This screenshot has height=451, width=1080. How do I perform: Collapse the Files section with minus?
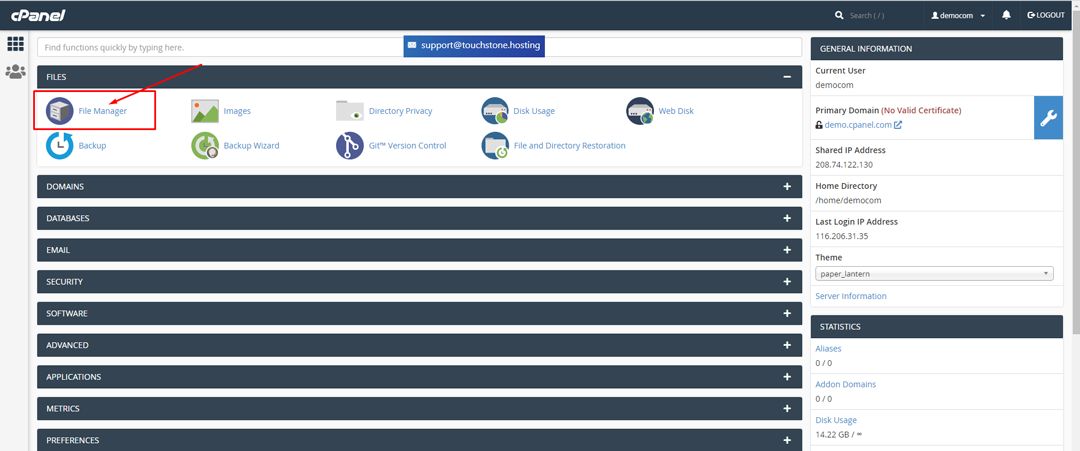[x=787, y=77]
